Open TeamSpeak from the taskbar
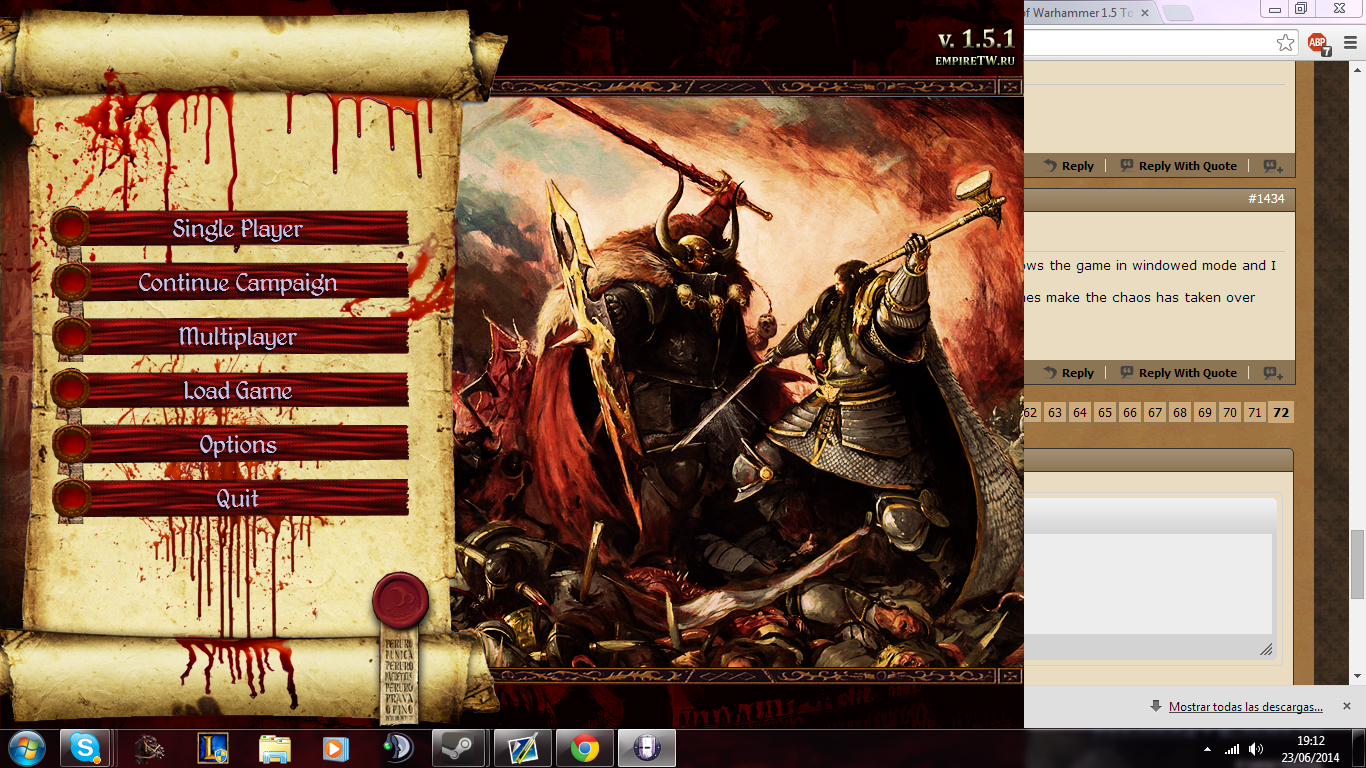1366x768 pixels. pos(399,748)
